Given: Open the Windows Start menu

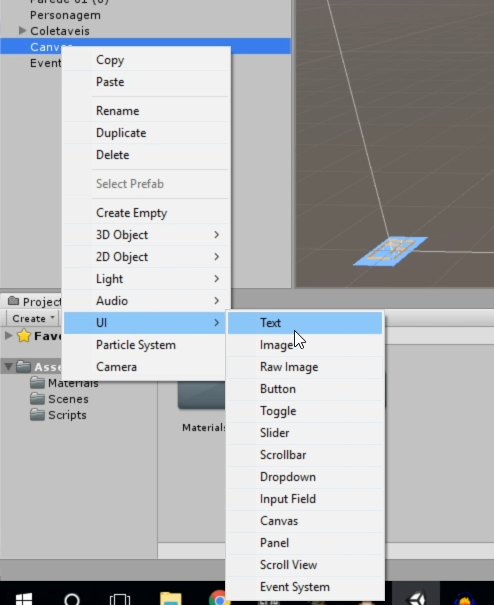Looking at the screenshot, I should tap(24, 598).
